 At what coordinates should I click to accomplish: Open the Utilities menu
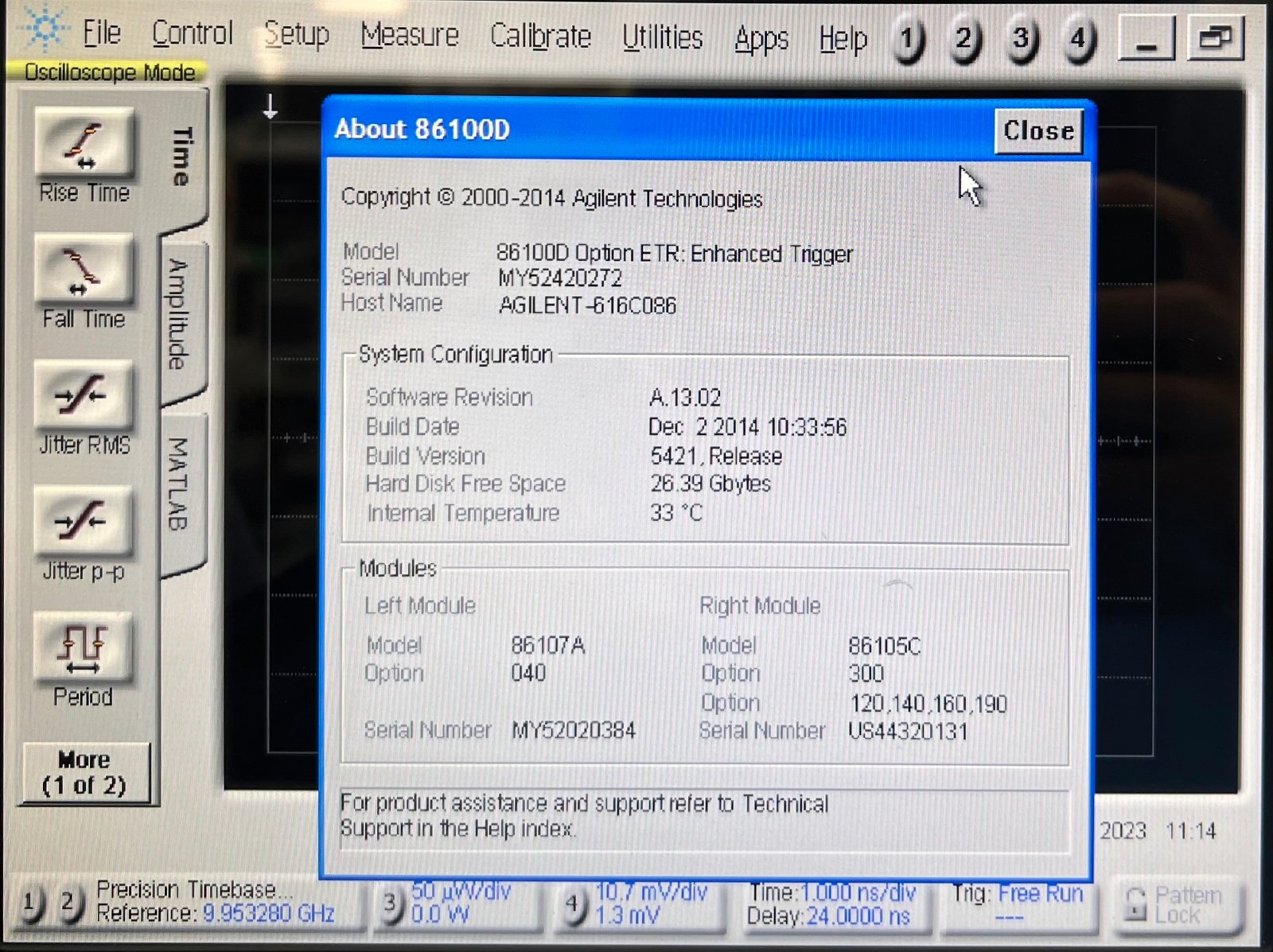(663, 38)
